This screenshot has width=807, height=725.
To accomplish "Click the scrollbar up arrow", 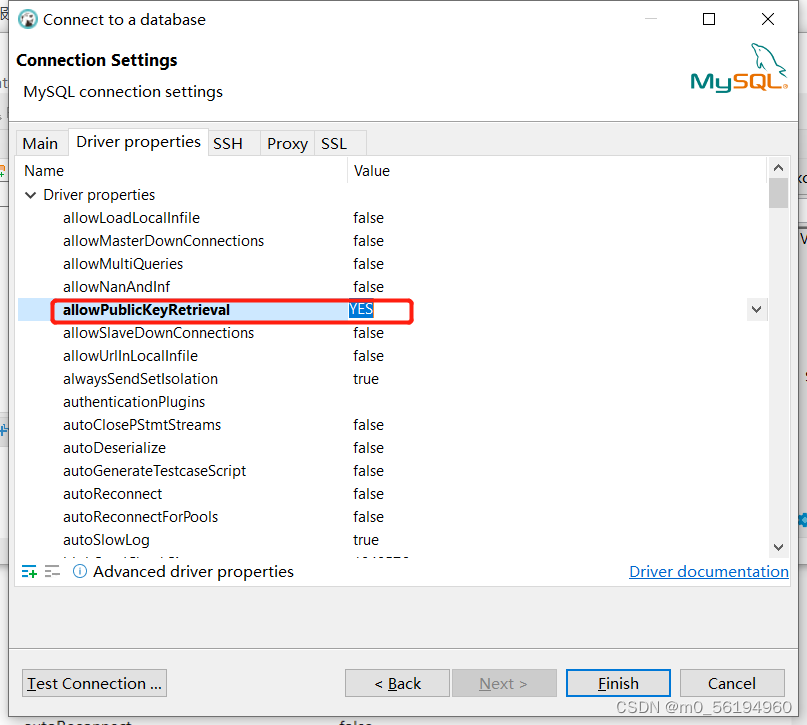I will (778, 166).
